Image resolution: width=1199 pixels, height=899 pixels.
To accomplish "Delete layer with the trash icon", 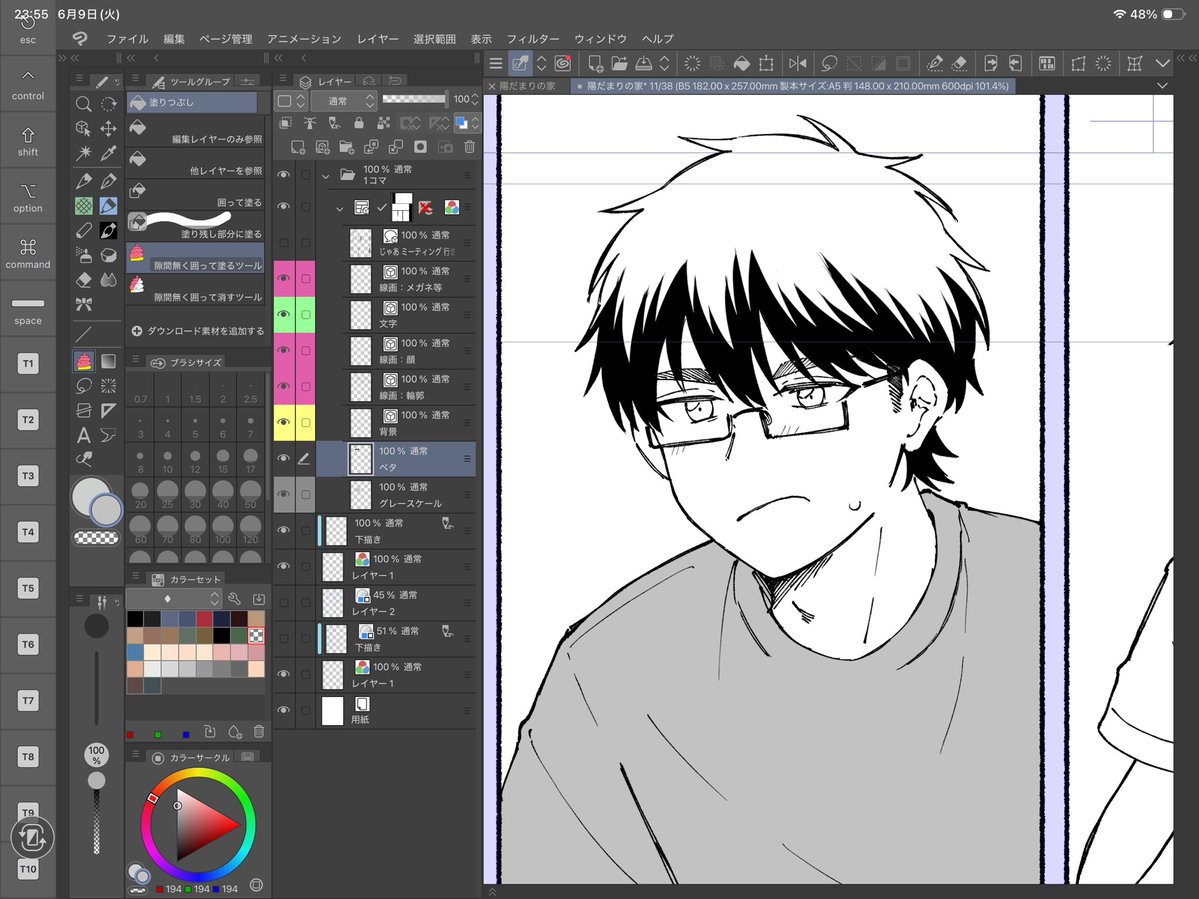I will (469, 147).
